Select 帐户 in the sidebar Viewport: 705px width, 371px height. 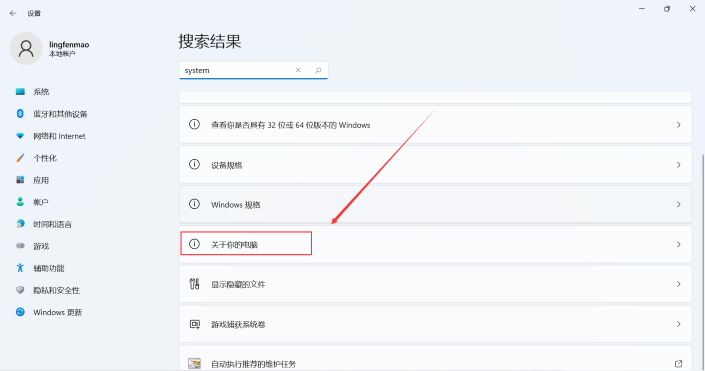(x=41, y=202)
